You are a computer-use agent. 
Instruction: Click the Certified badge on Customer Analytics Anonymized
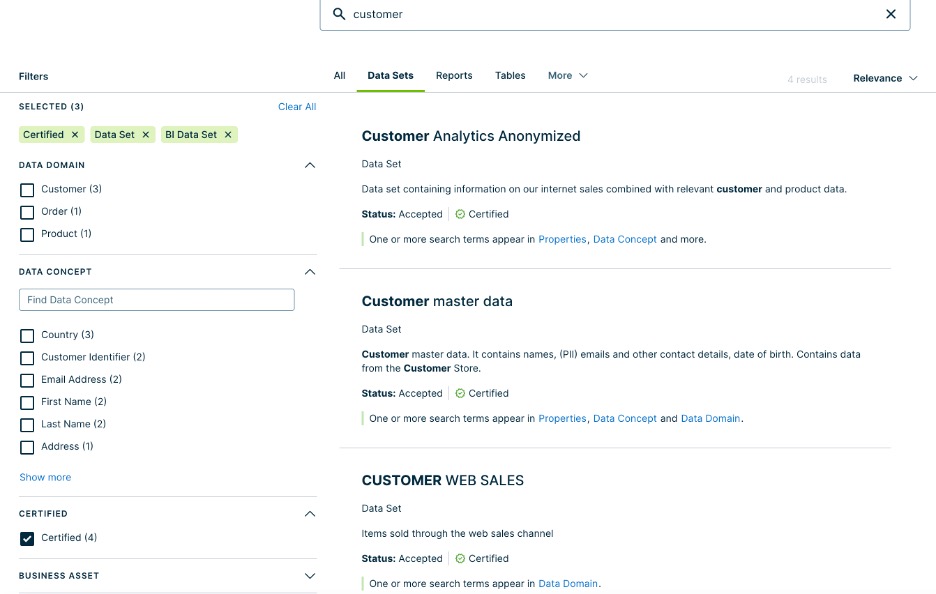pos(482,213)
